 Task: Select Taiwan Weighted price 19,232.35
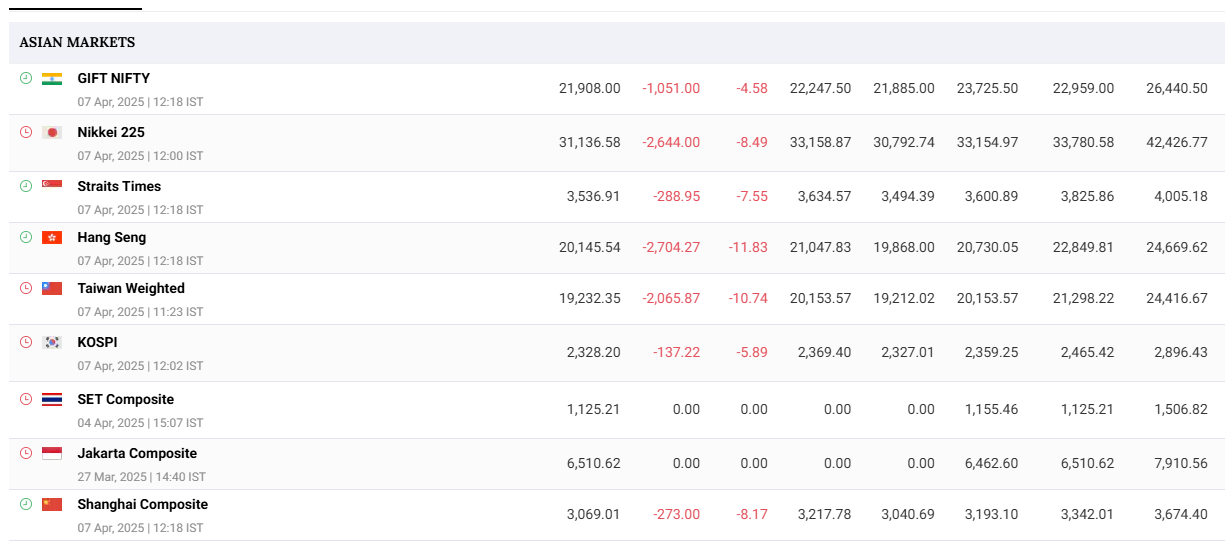pyautogui.click(x=589, y=298)
